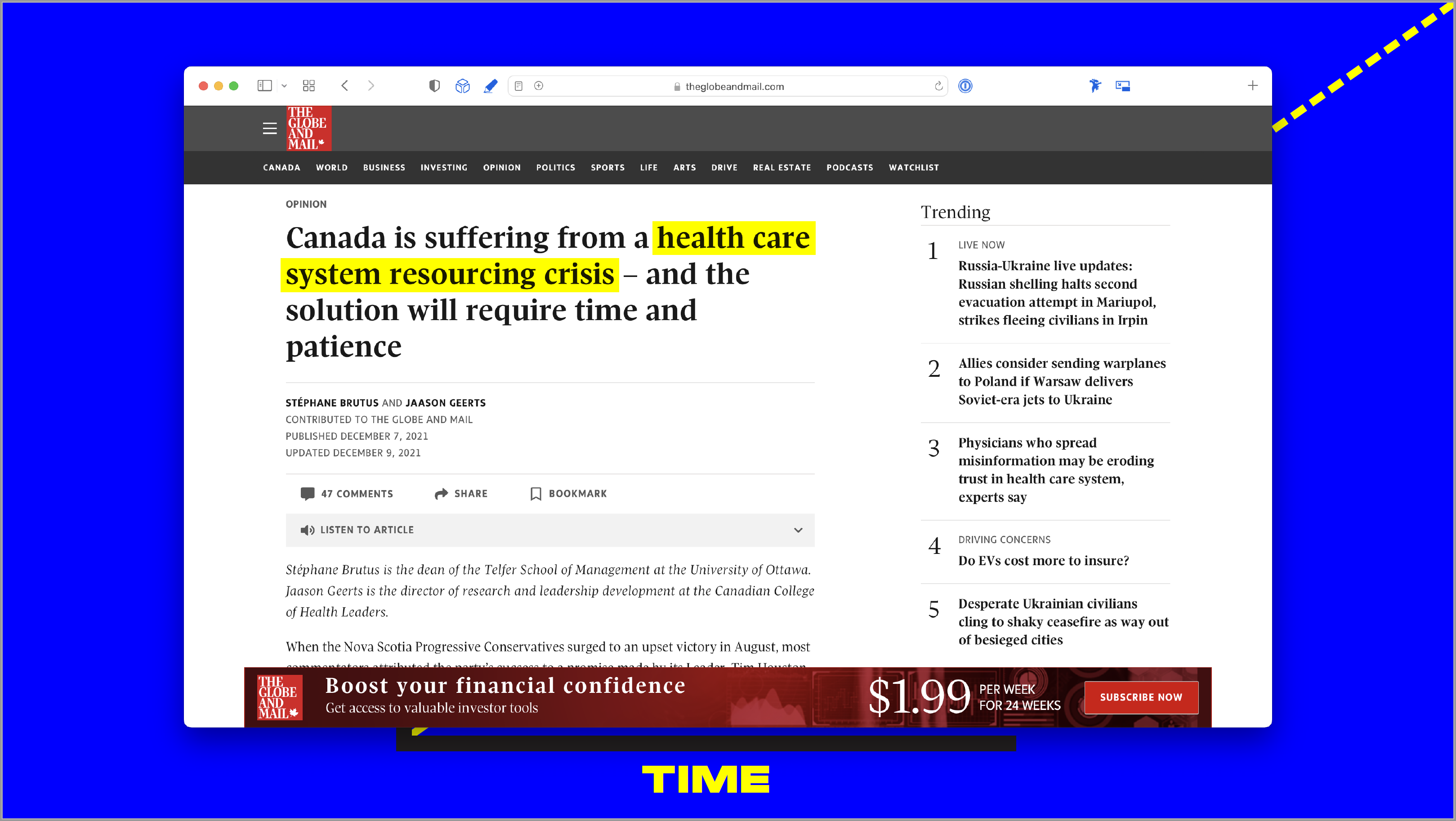1456x821 pixels.
Task: Open the Safari sidebar toggle
Action: pos(264,86)
